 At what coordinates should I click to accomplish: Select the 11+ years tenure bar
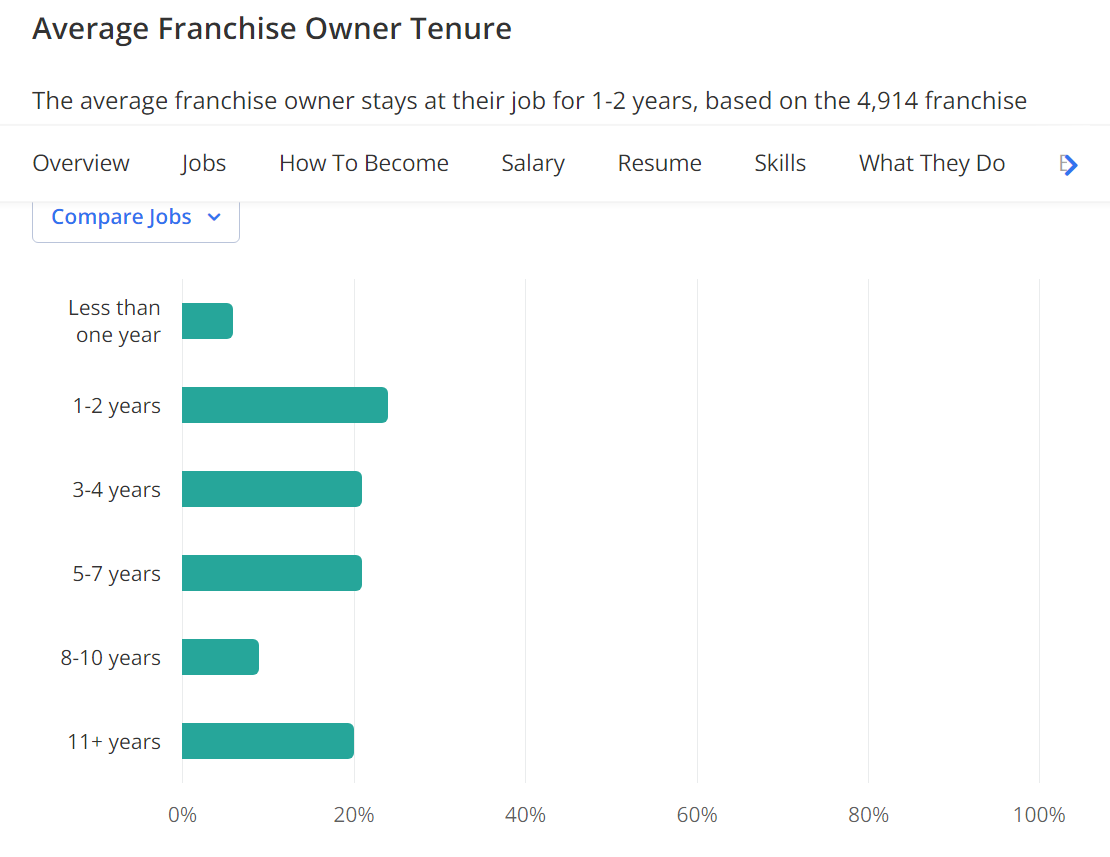pyautogui.click(x=267, y=741)
